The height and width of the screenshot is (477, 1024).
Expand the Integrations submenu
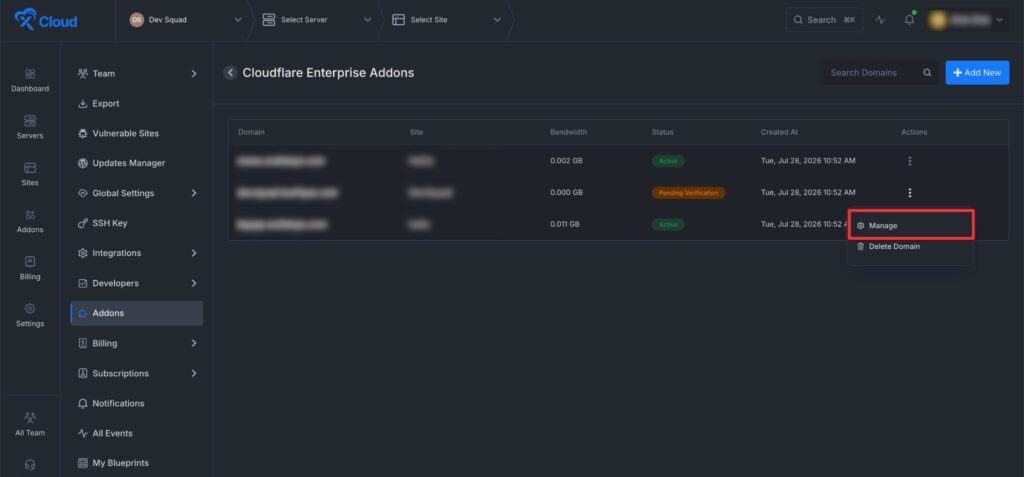point(194,253)
